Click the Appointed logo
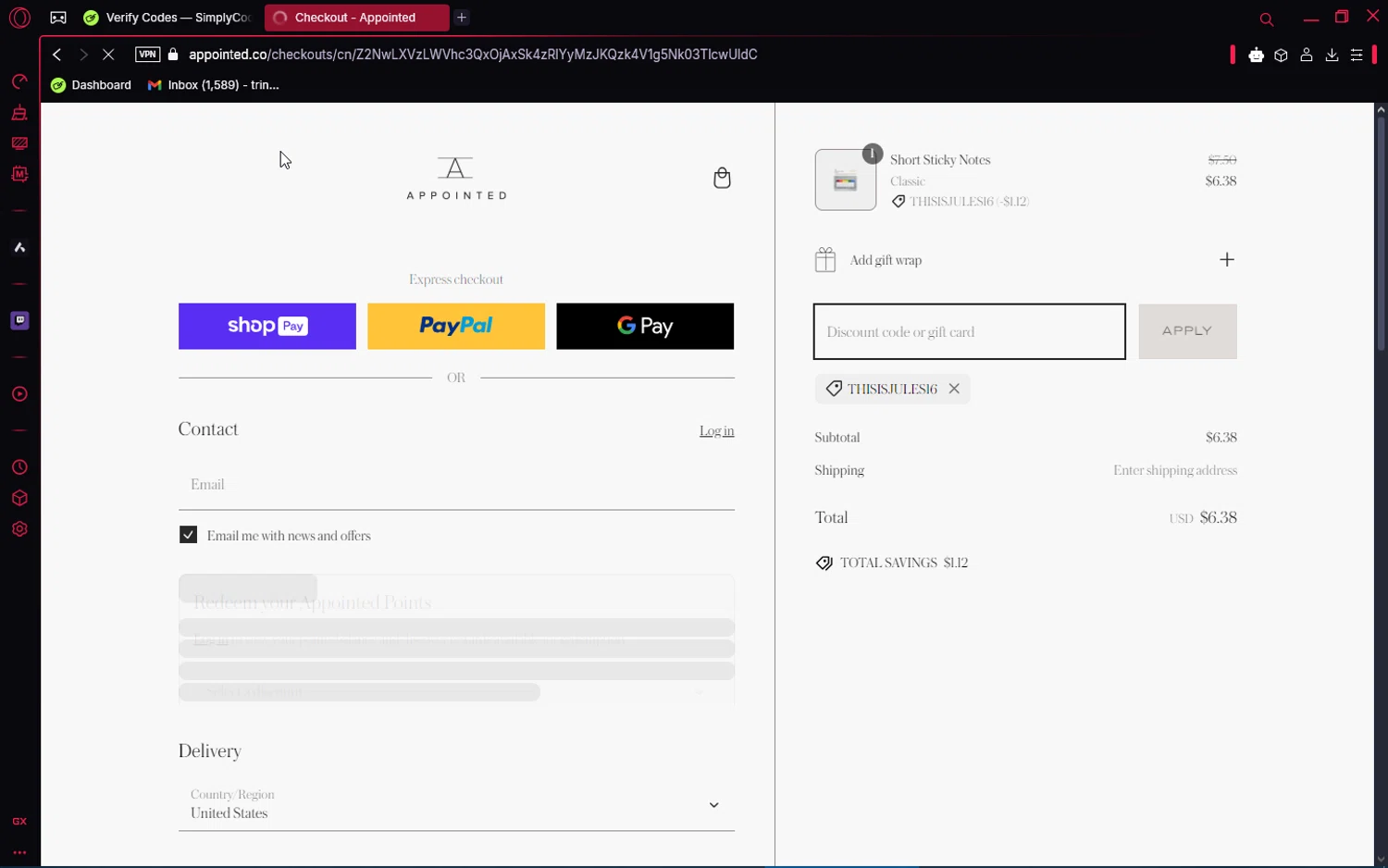Viewport: 1388px width, 868px height. 456,178
